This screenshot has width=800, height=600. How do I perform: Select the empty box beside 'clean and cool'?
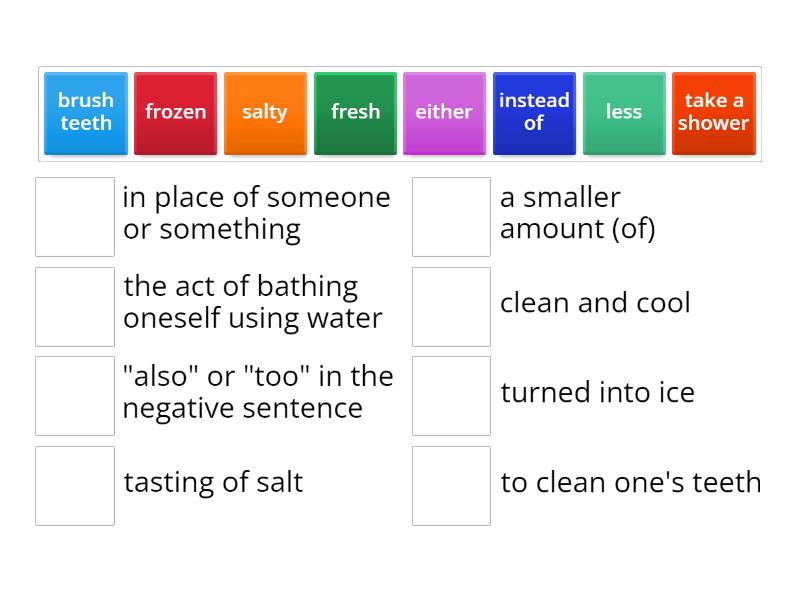point(452,306)
